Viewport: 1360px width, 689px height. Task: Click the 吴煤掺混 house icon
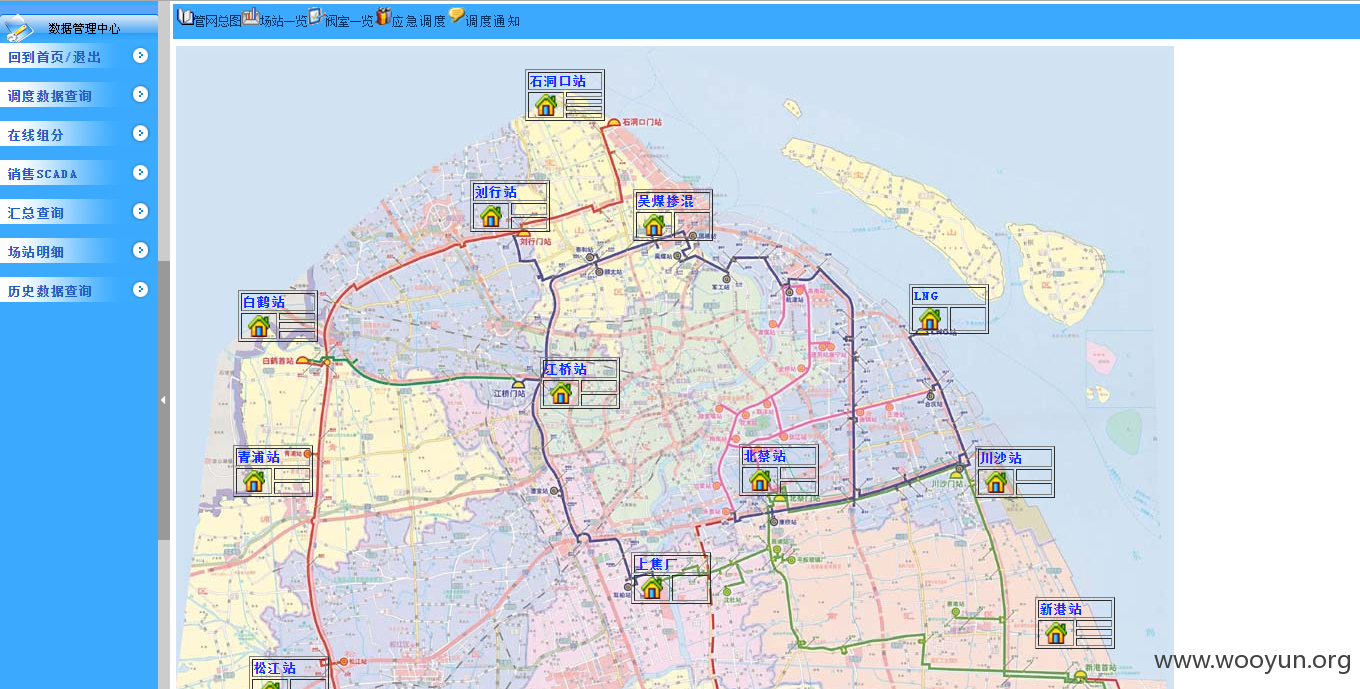[654, 225]
